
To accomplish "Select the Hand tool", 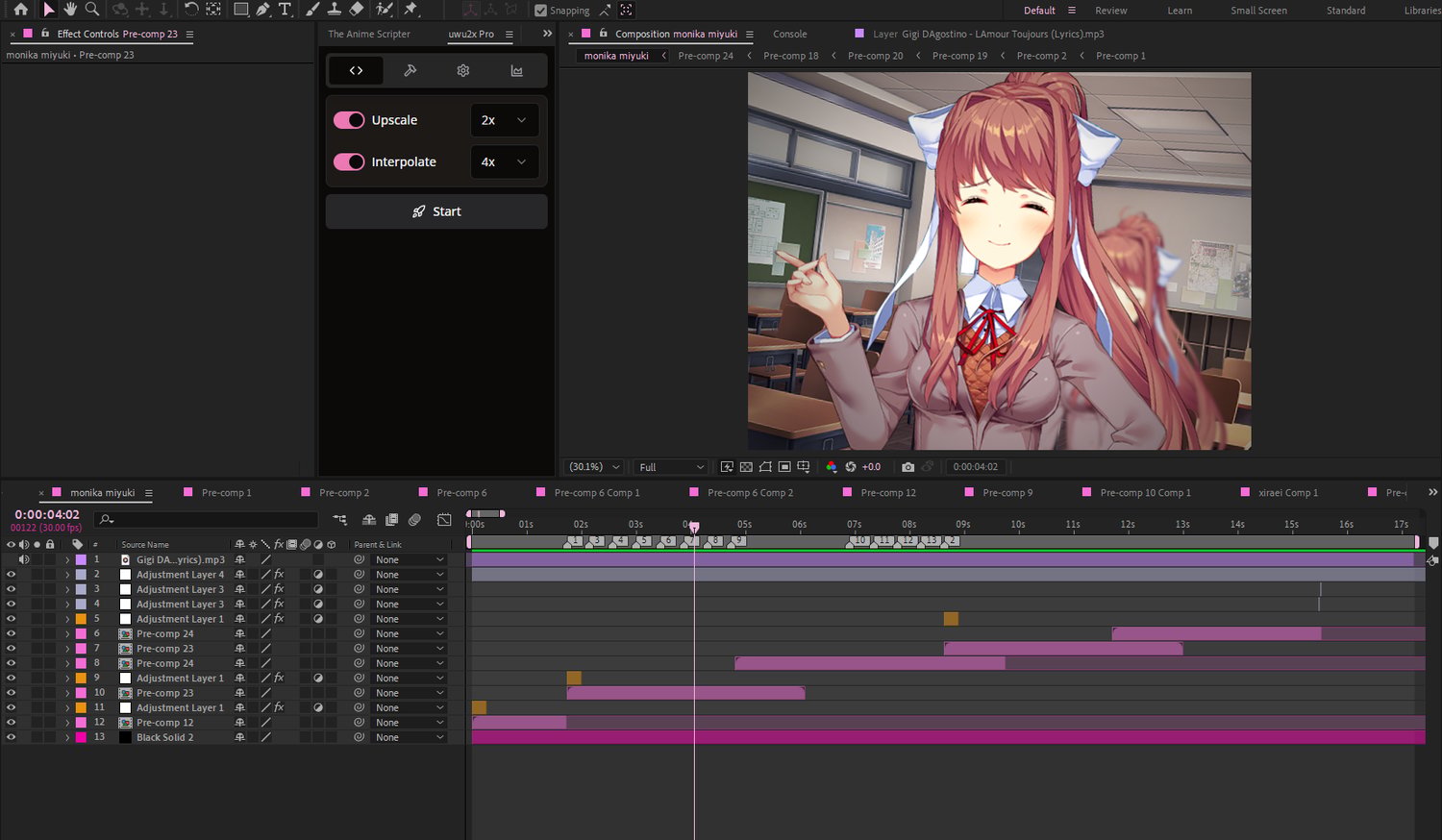I will coord(70,10).
